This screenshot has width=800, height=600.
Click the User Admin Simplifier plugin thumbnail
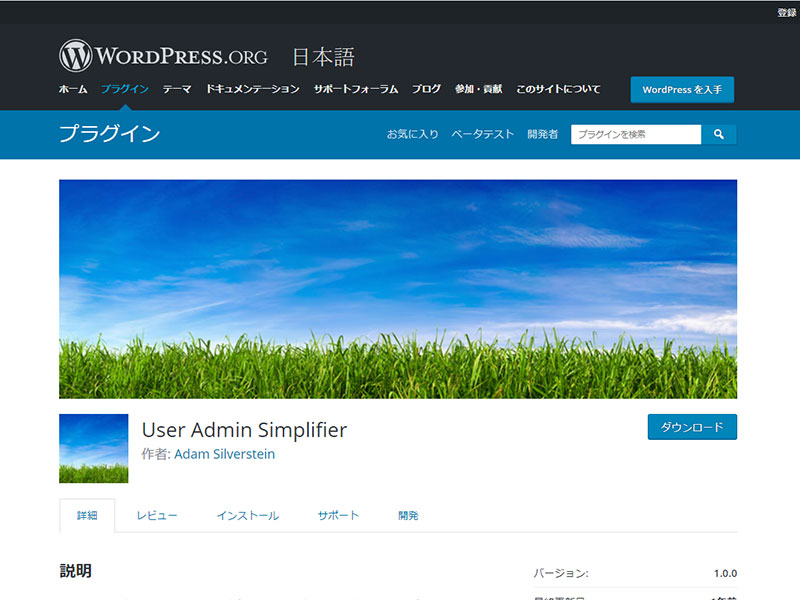pos(94,448)
